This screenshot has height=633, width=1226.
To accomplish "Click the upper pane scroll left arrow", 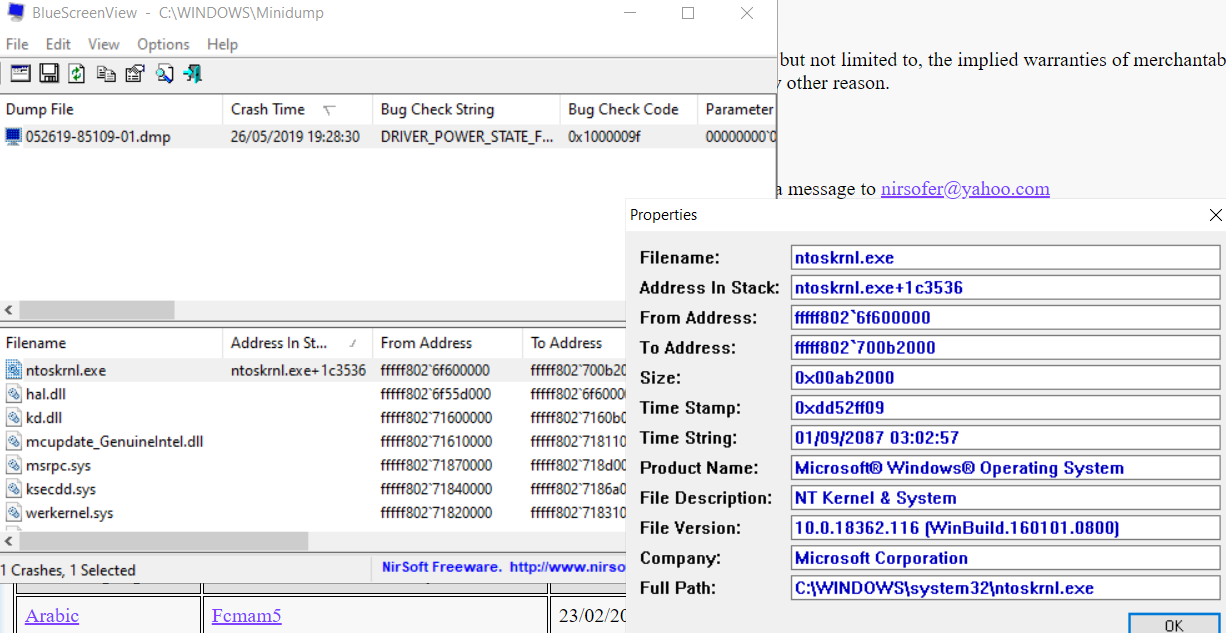I will pos(9,310).
